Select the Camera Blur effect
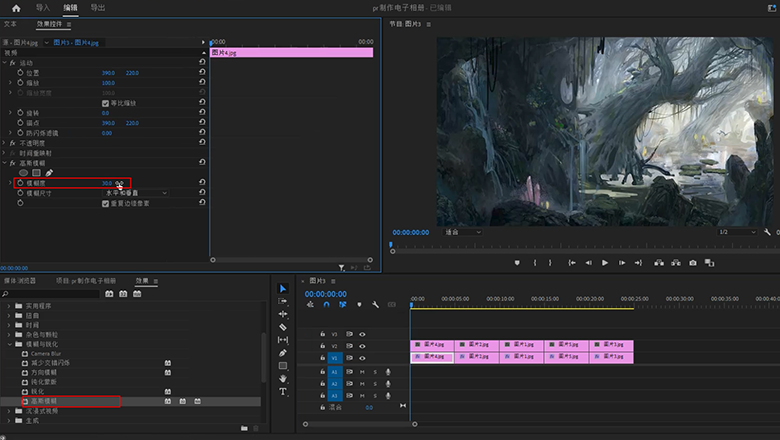The width and height of the screenshot is (780, 440). (x=46, y=353)
